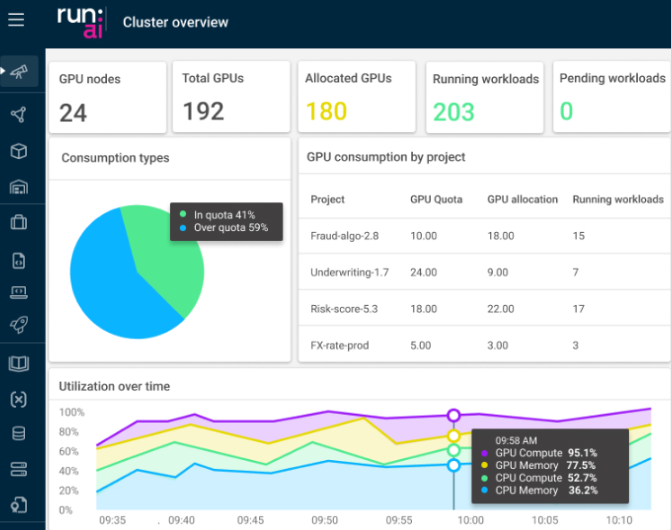Image resolution: width=671 pixels, height=530 pixels.
Task: Click the run:ai logo
Action: 78,21
